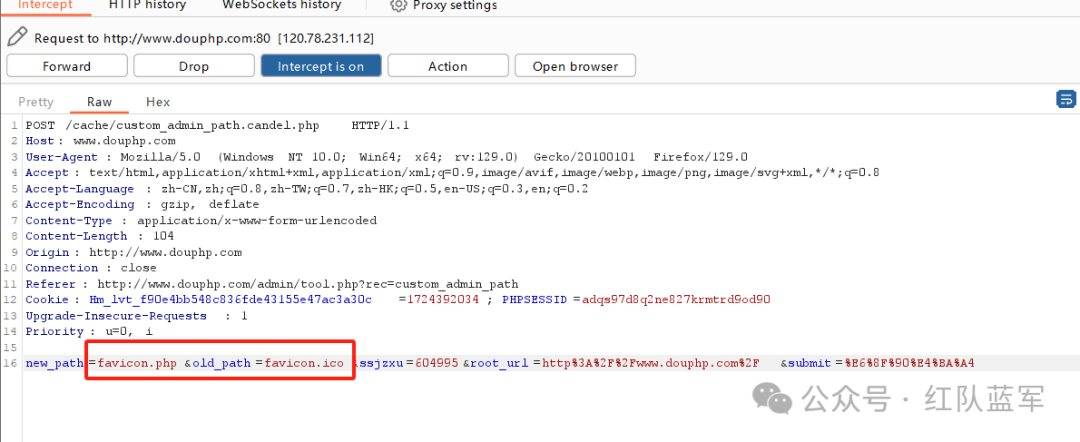
Task: Click the blue word-wrap icon at right
Action: [1066, 100]
